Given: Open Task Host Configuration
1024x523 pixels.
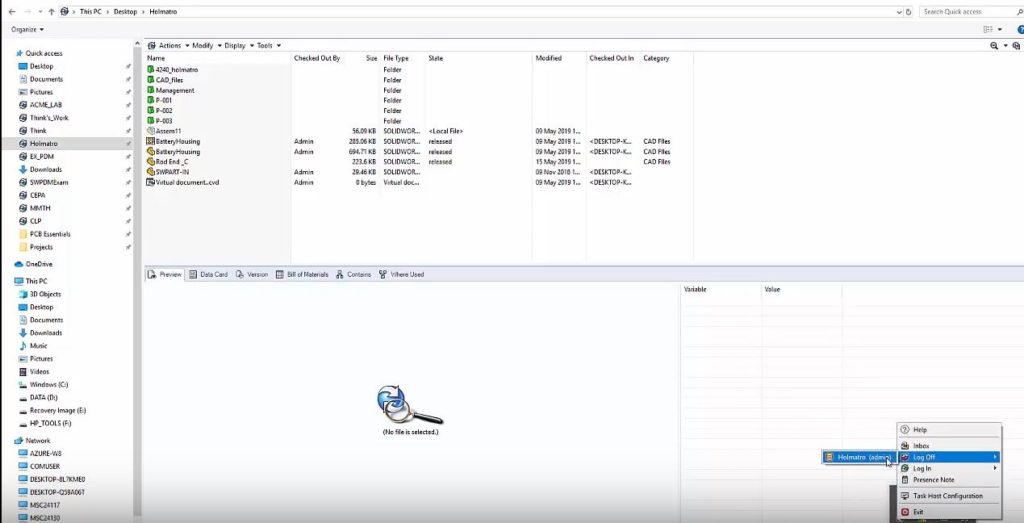Looking at the screenshot, I should [949, 496].
